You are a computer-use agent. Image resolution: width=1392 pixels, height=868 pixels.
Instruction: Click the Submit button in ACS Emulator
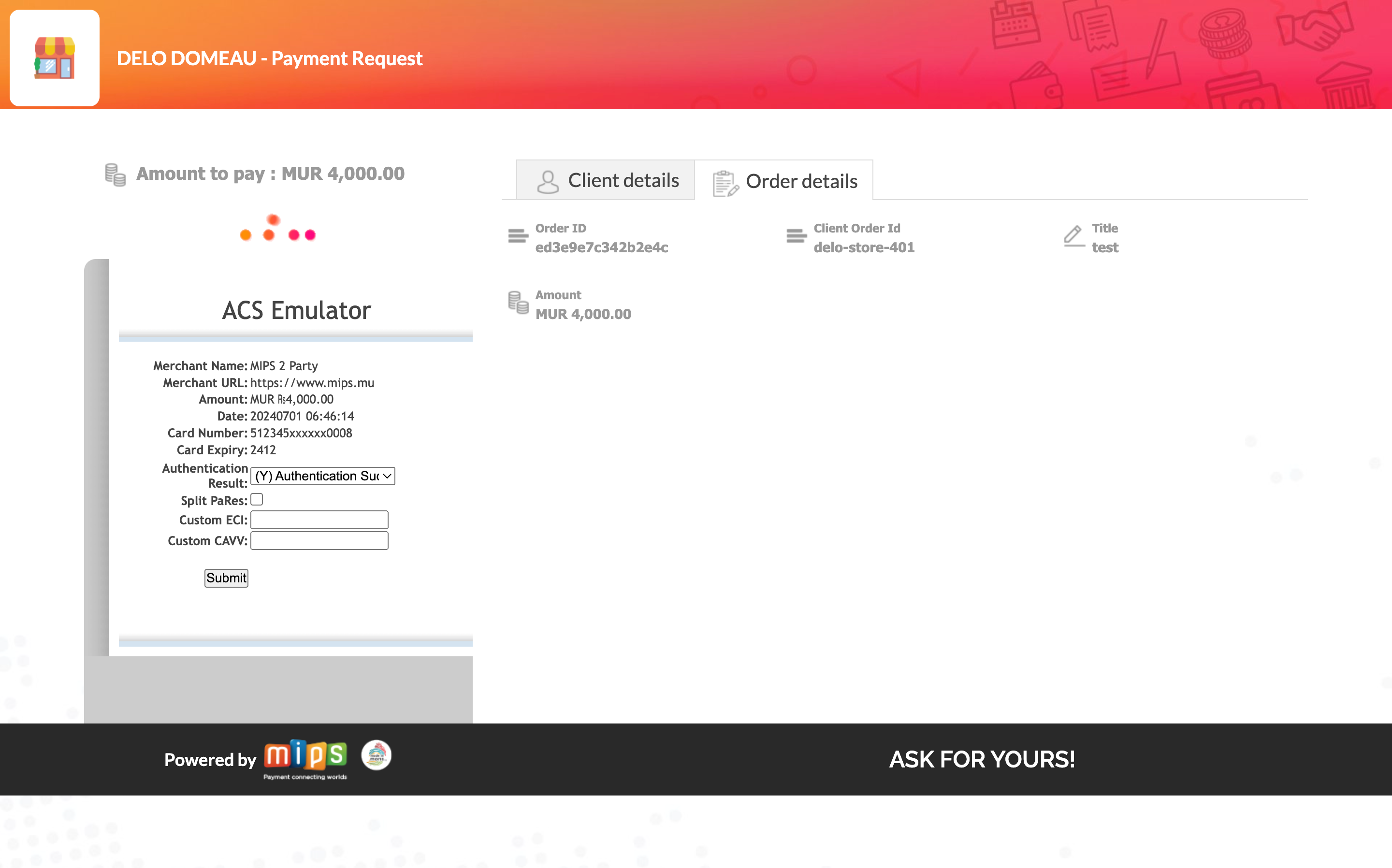point(226,578)
